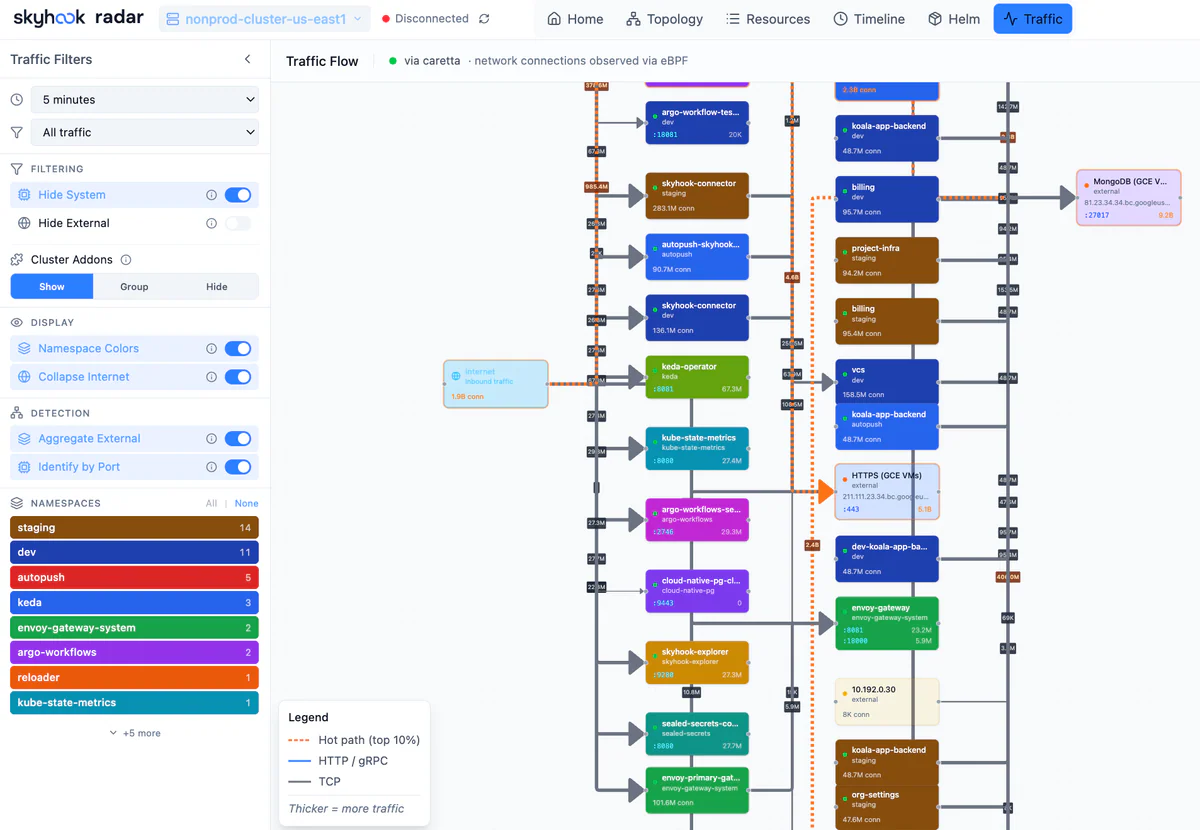Open the nonprod-cluster-us-east1 cluster selector
The width and height of the screenshot is (1200, 830).
tap(264, 19)
